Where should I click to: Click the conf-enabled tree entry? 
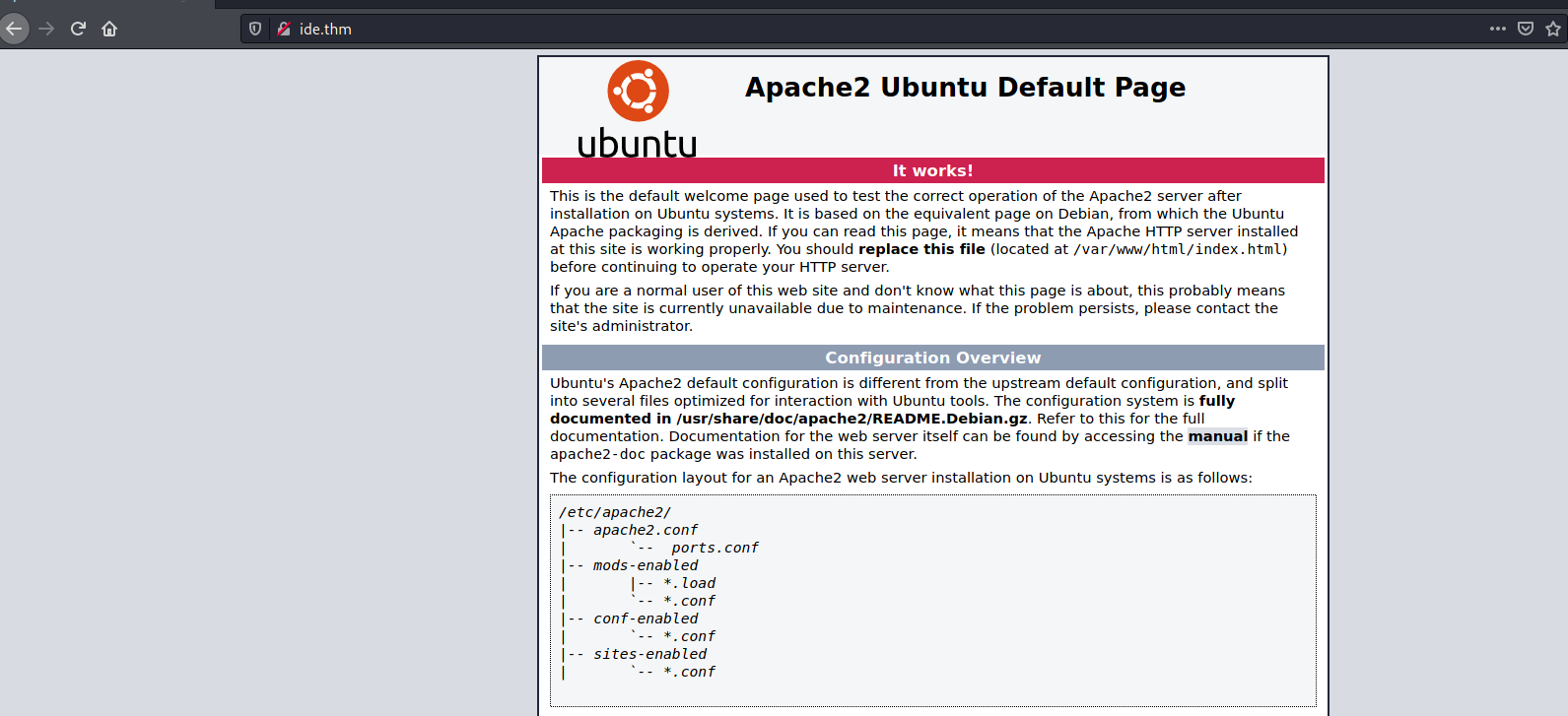point(646,618)
